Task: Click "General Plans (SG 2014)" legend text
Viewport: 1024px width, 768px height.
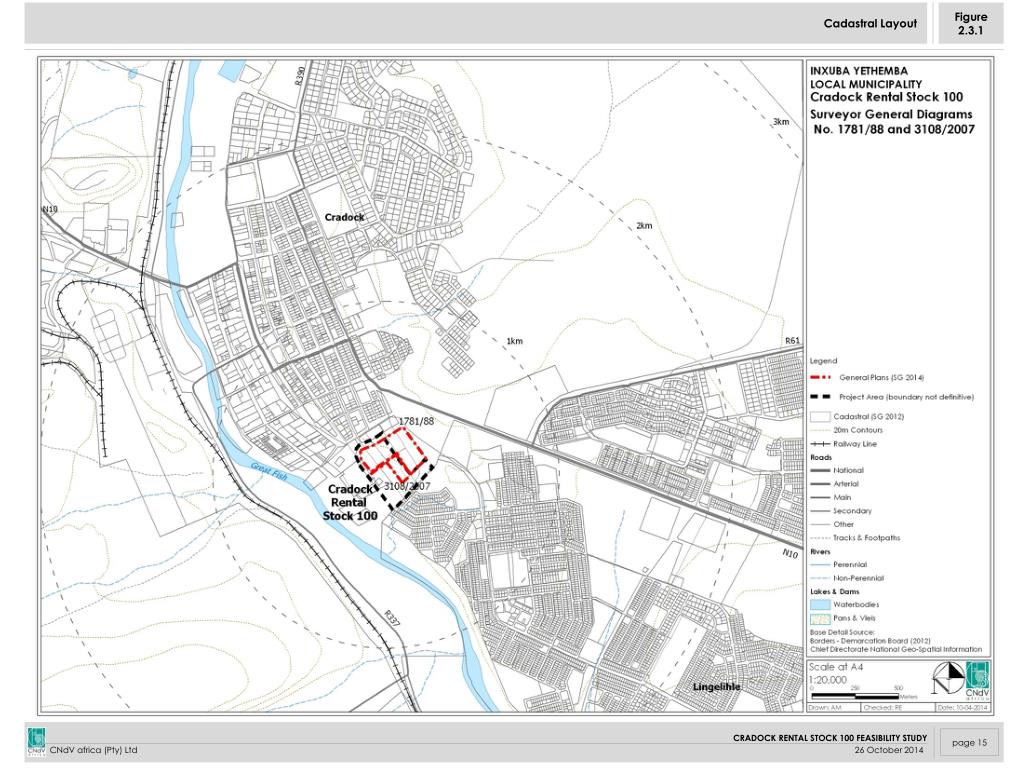Action: tap(882, 377)
